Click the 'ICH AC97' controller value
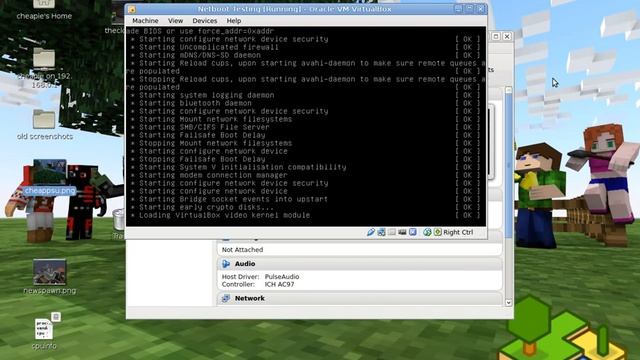 (x=279, y=284)
